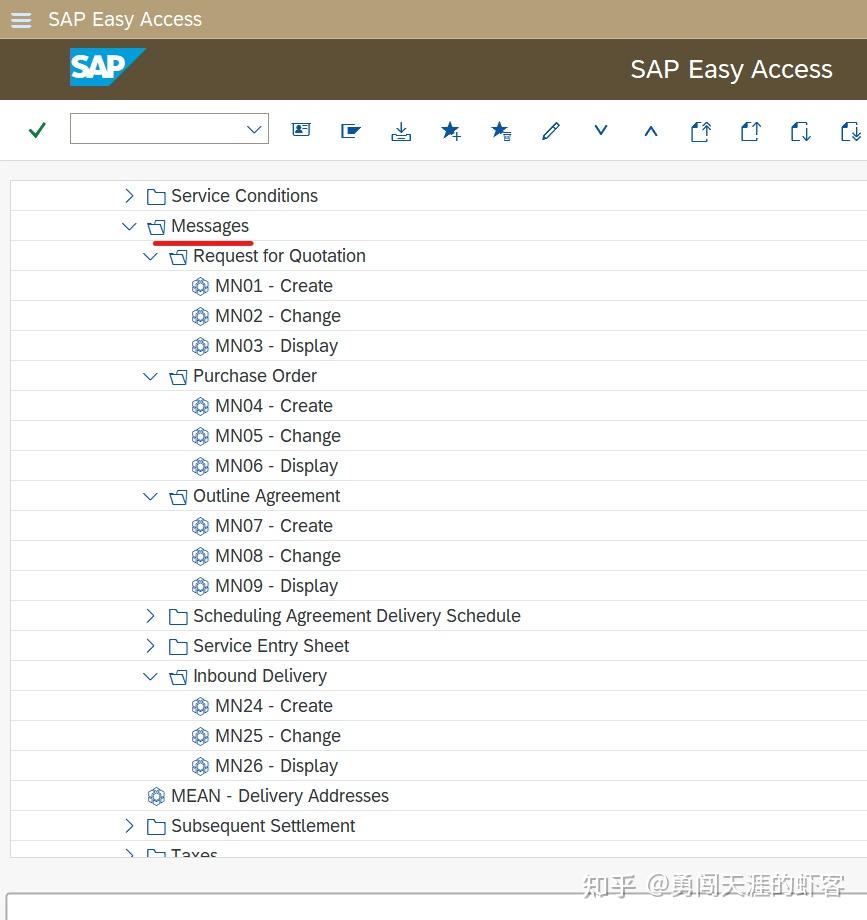The width and height of the screenshot is (867, 920).
Task: Click the green Continue checkmark icon
Action: (36, 130)
